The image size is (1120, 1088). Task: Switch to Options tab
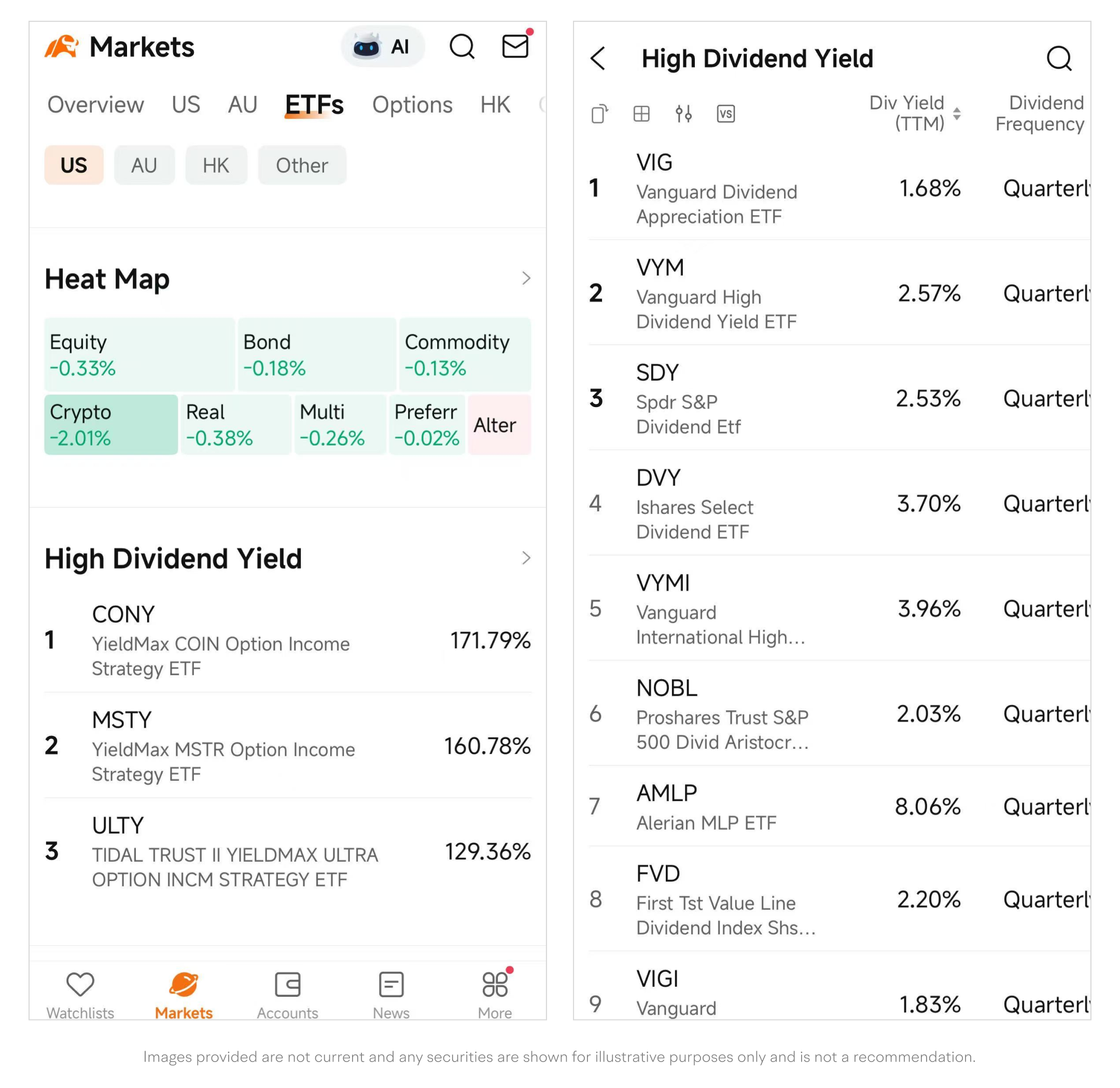pyautogui.click(x=412, y=105)
